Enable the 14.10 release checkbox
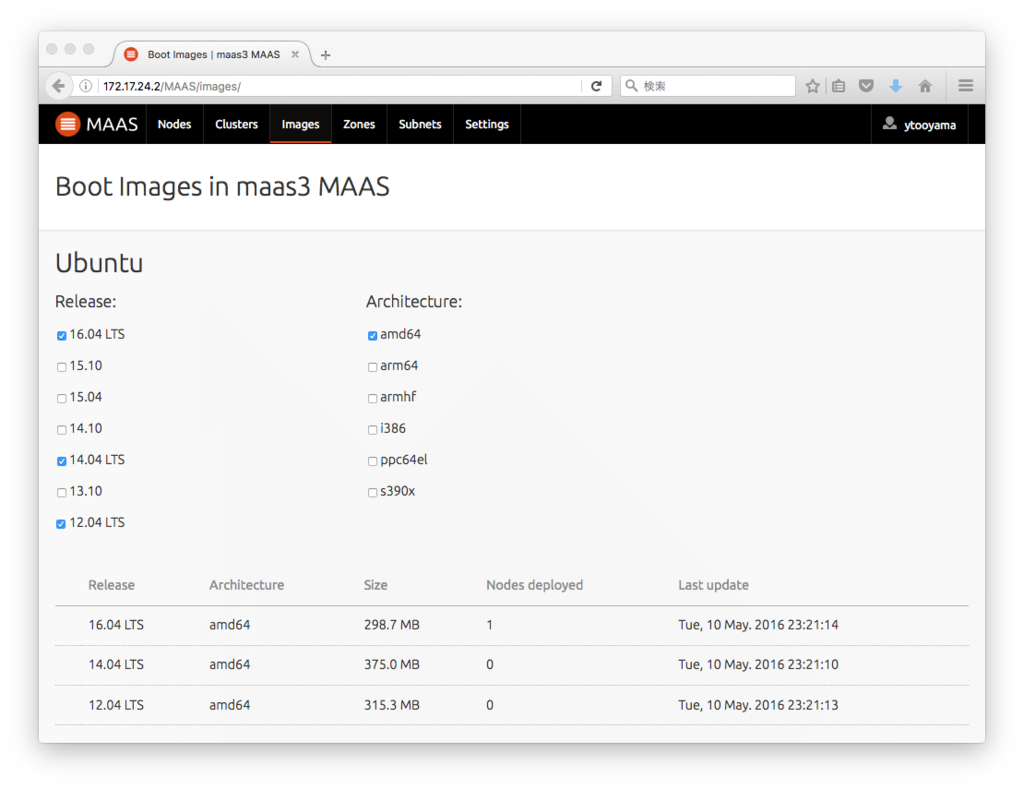The image size is (1024, 789). [61, 430]
